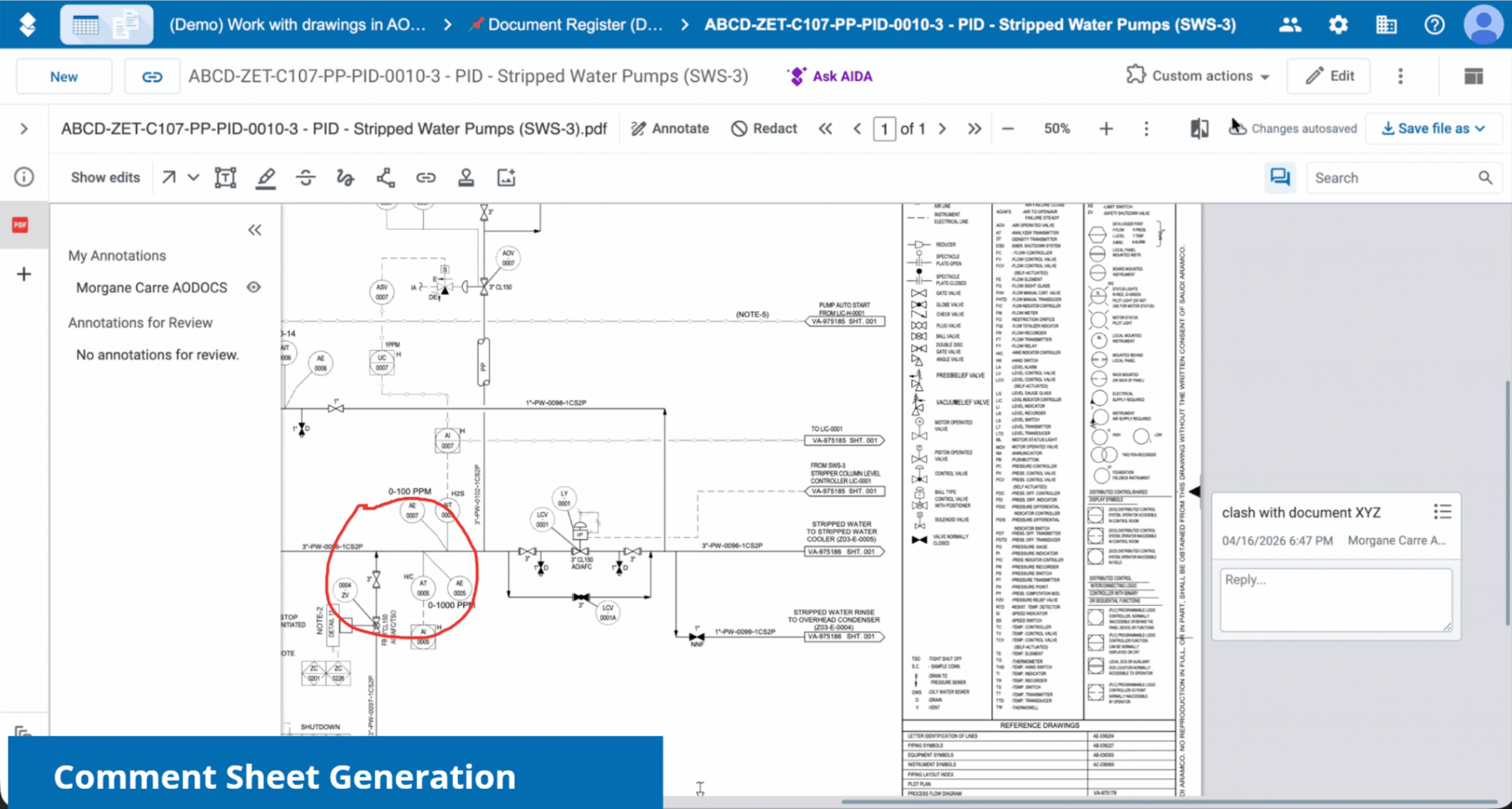The width and height of the screenshot is (1512, 809).
Task: Open the Custom actions dropdown
Action: pos(1198,76)
